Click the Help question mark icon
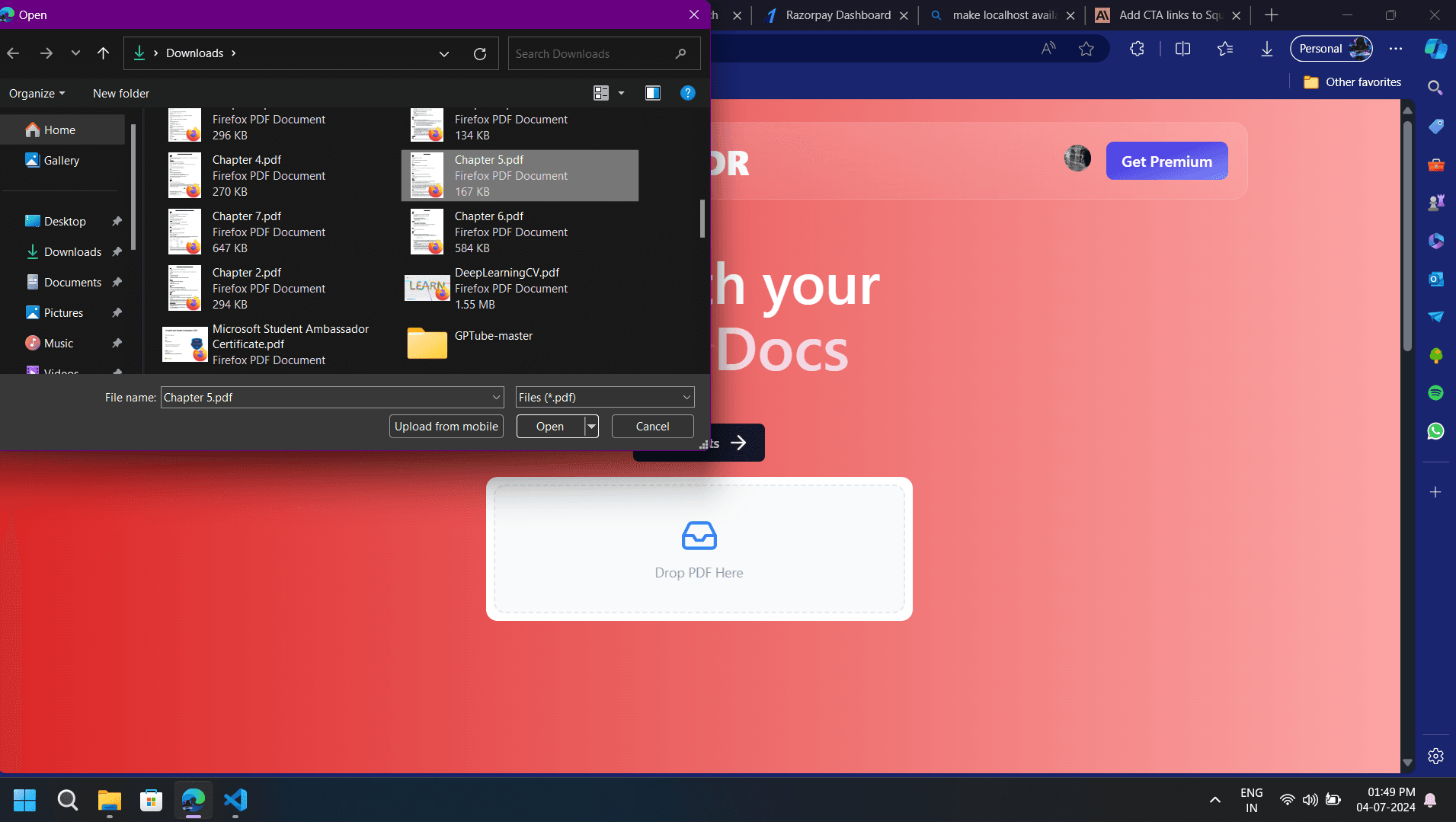This screenshot has height=822, width=1456. 687,93
